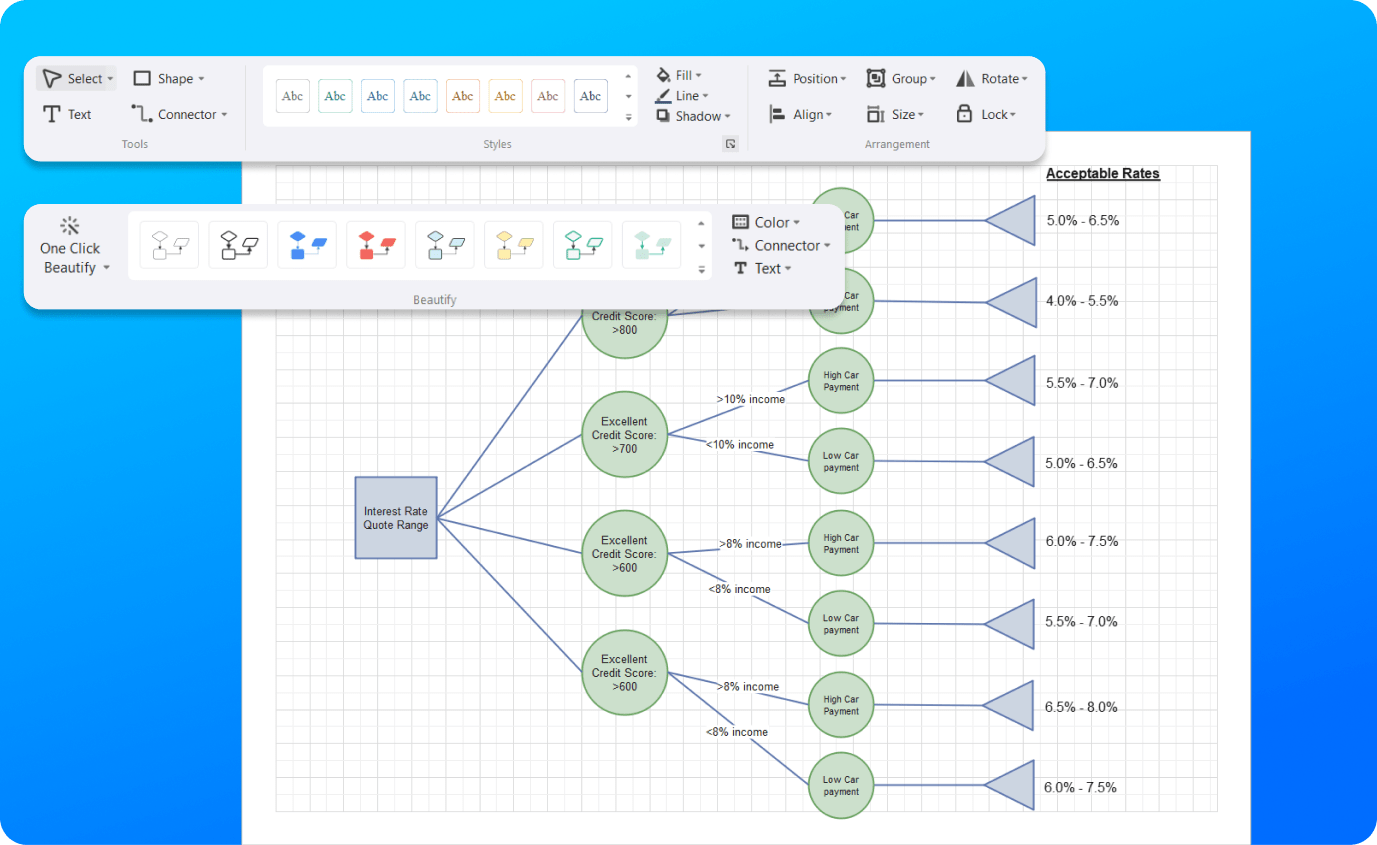
Task: Choose the yellow beautify style thumbnail
Action: pyautogui.click(x=513, y=244)
